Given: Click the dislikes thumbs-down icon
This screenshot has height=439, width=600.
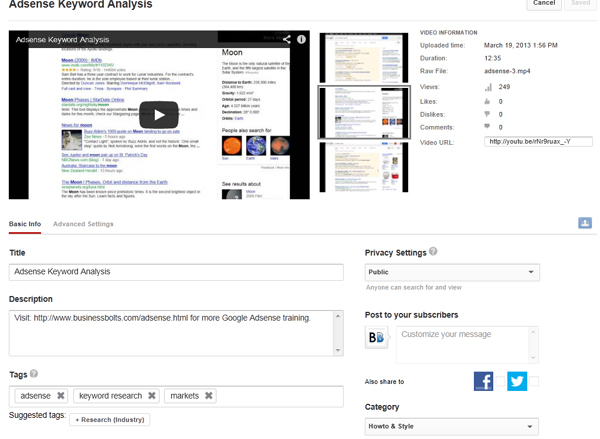Looking at the screenshot, I should pos(487,114).
